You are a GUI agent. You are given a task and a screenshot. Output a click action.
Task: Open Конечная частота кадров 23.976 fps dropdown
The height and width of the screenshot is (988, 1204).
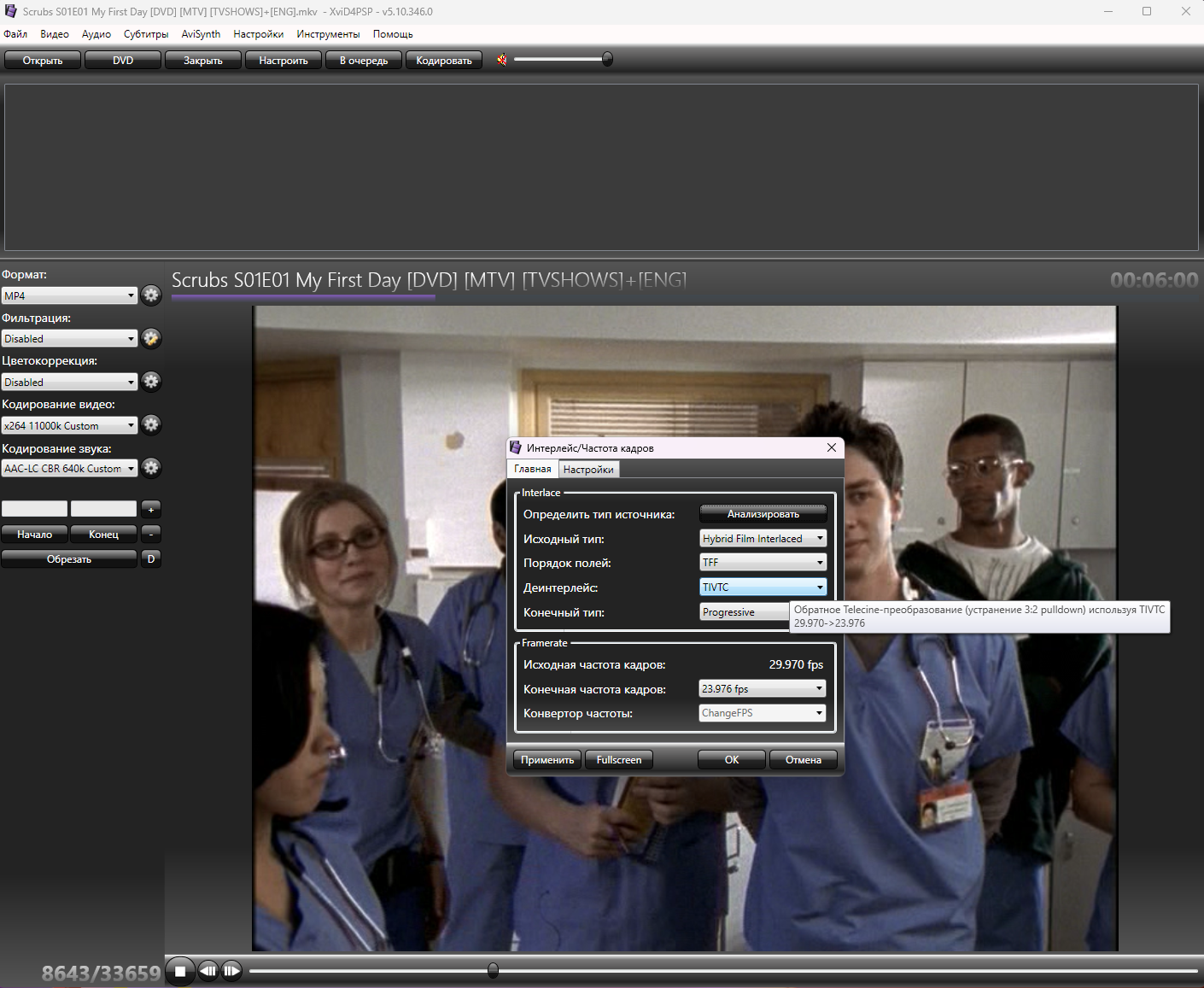763,688
